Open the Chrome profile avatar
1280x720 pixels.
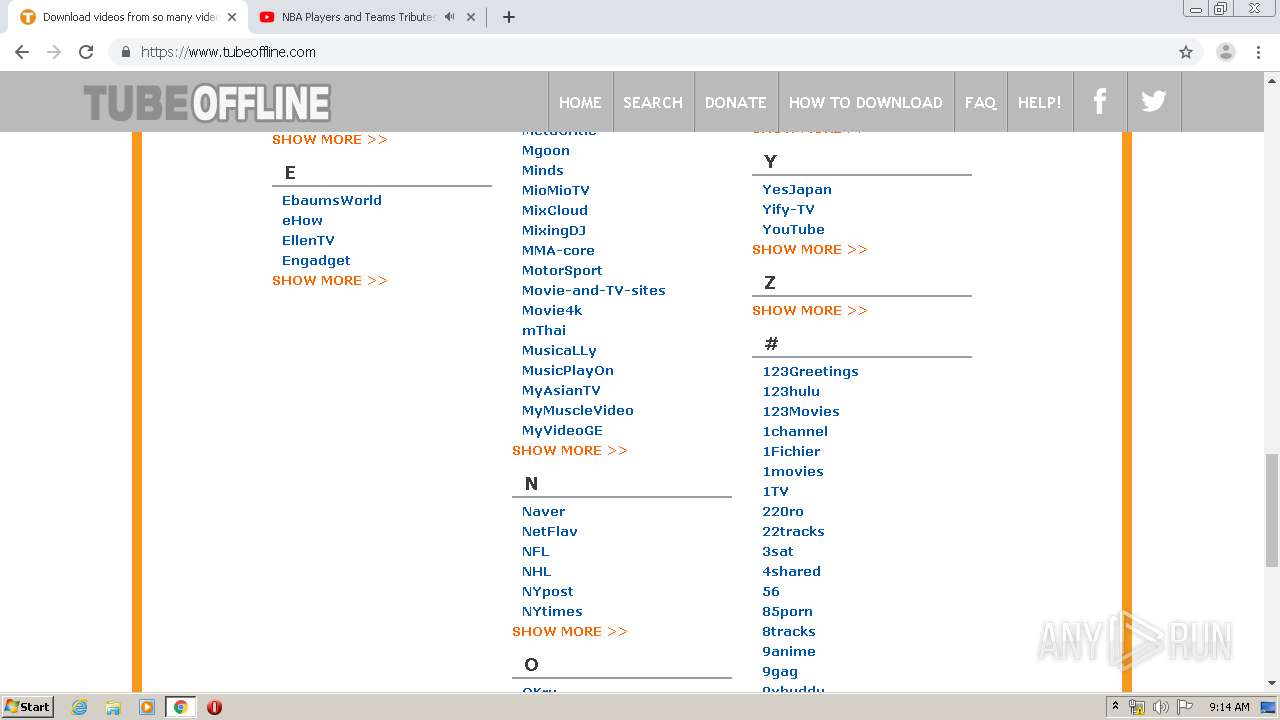(x=1225, y=52)
